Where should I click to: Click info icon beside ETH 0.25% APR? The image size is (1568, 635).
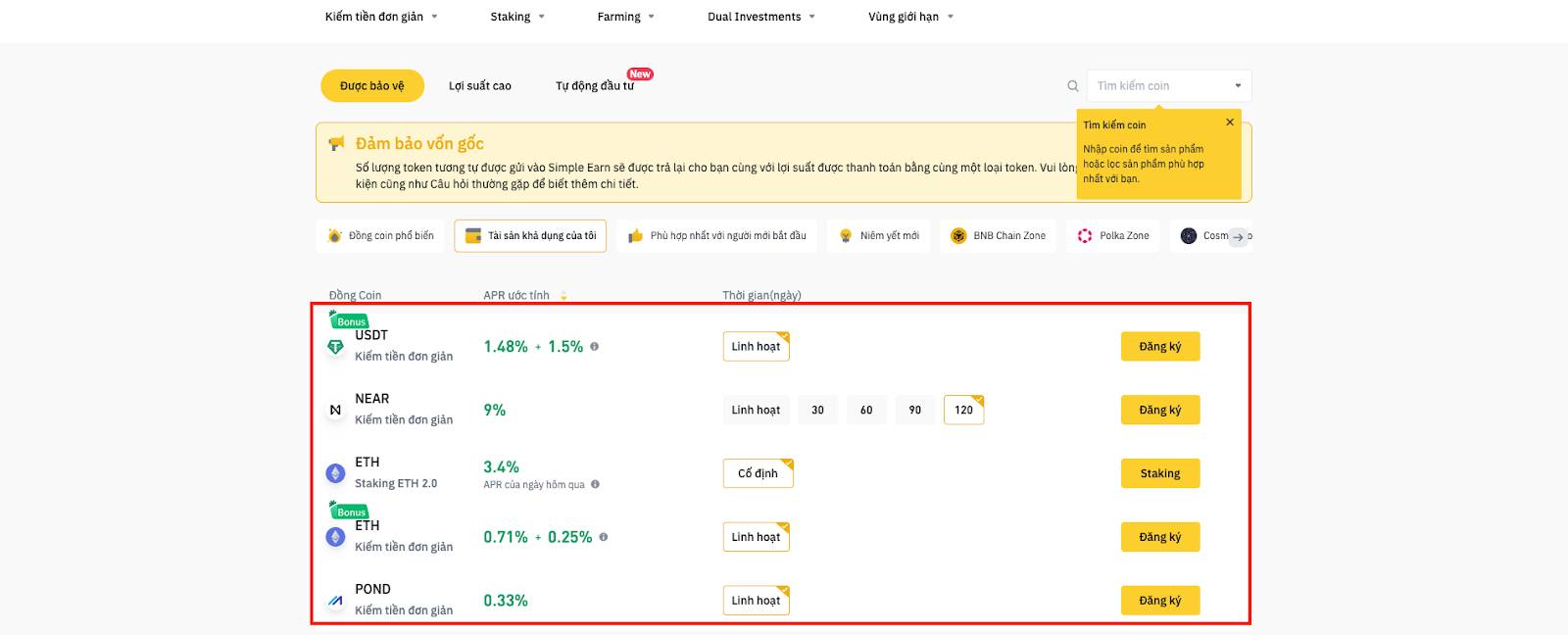tap(603, 537)
